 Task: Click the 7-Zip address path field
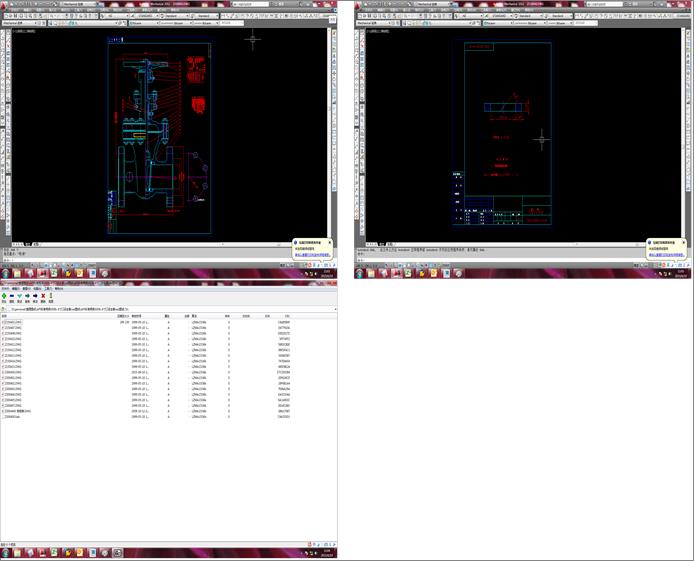[170, 309]
